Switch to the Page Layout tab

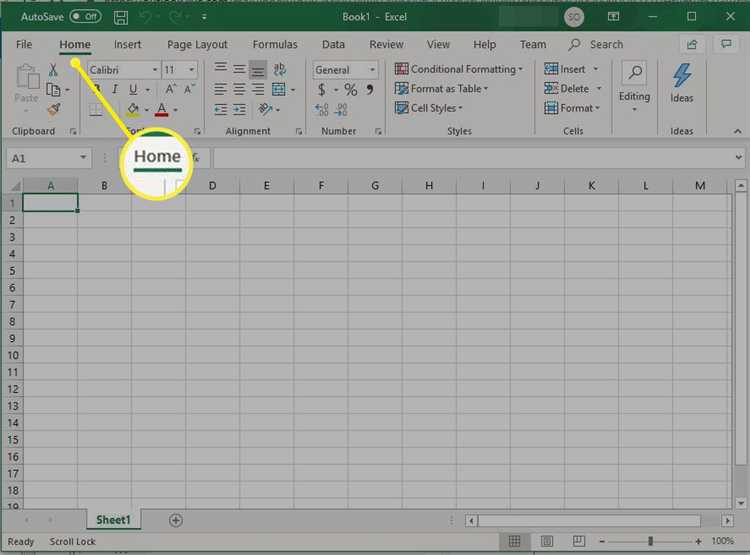coord(197,44)
